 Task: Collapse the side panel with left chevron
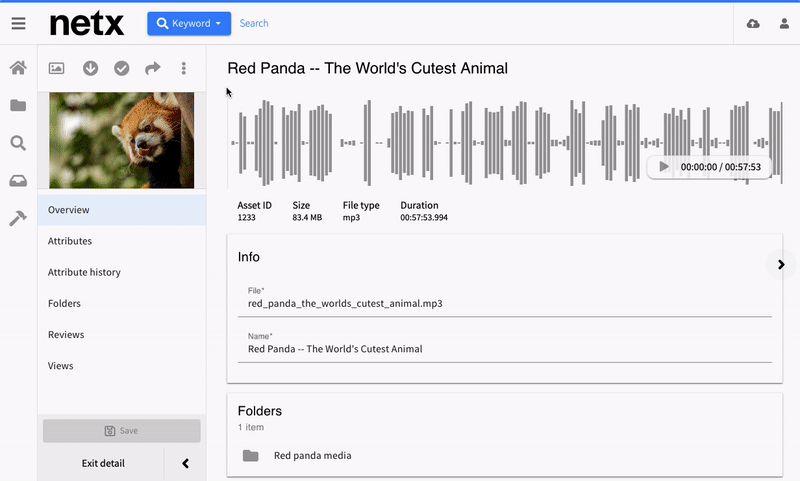[185, 463]
